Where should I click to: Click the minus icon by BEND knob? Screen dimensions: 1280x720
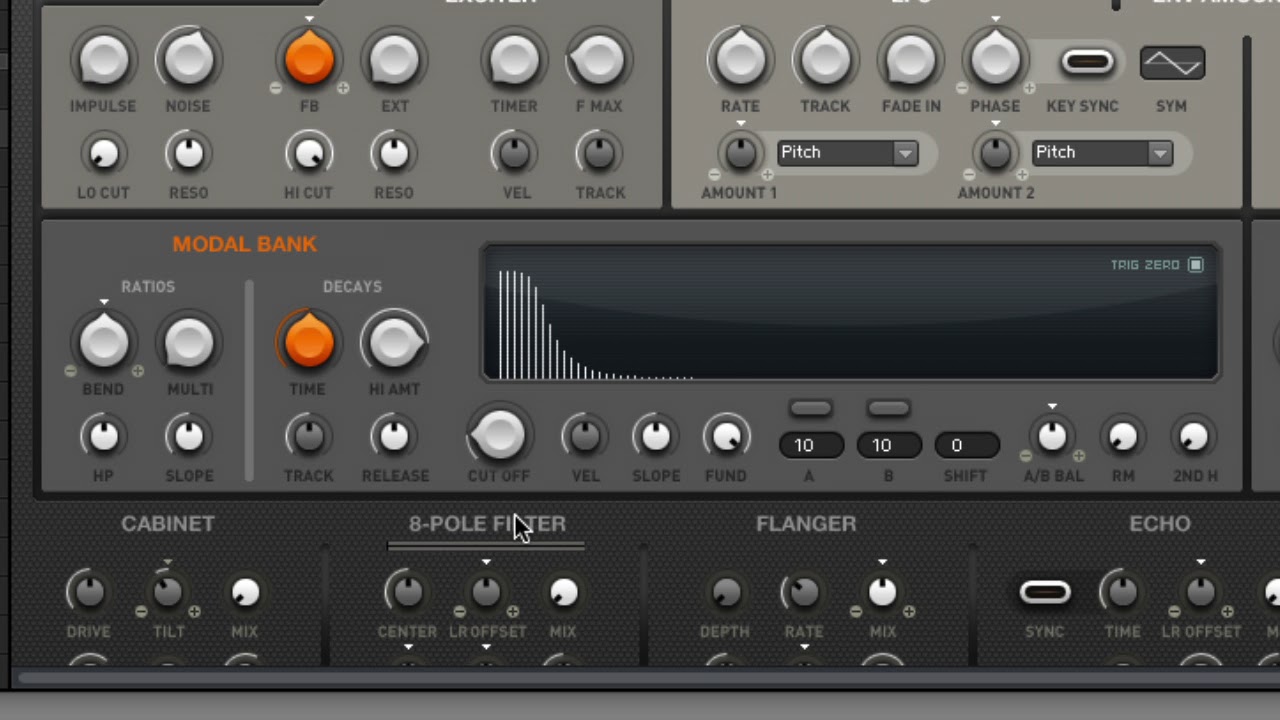coord(70,371)
